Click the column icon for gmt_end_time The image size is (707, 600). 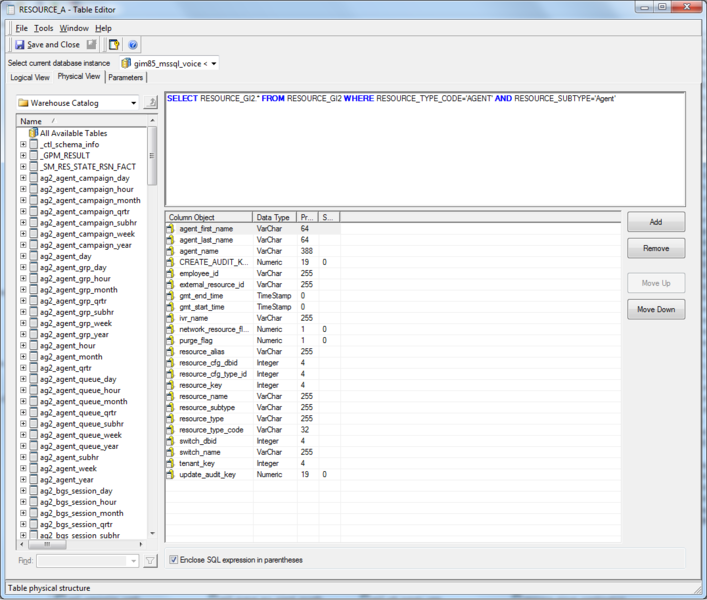170,296
